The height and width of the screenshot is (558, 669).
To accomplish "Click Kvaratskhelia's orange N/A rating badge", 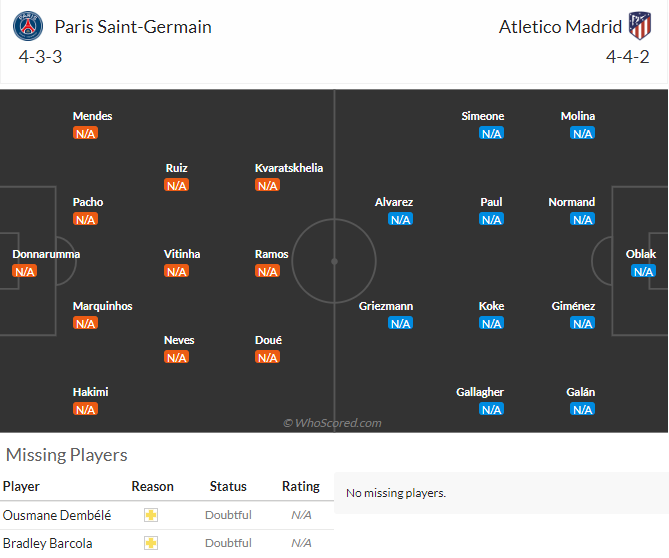I will tap(268, 185).
